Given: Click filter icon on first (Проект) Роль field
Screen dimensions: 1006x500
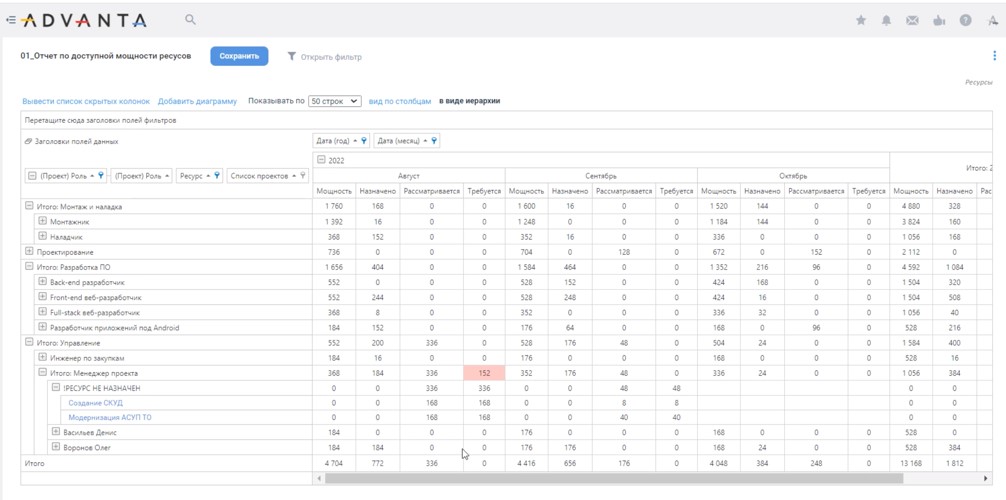Looking at the screenshot, I should click(101, 175).
